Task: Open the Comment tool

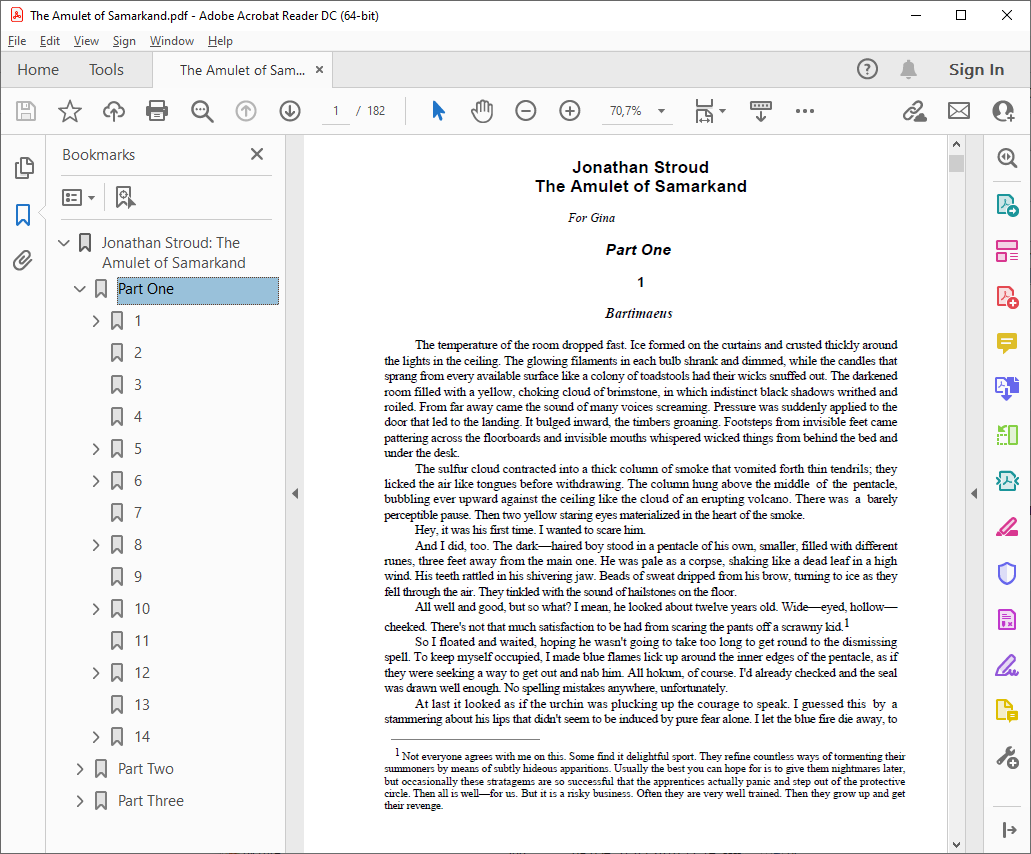Action: point(1007,343)
